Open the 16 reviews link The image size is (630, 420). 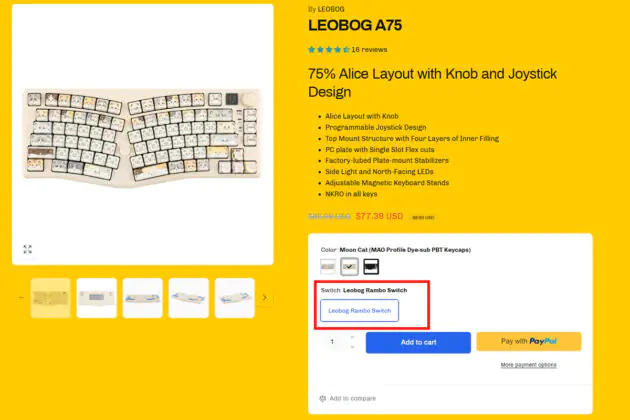[369, 50]
